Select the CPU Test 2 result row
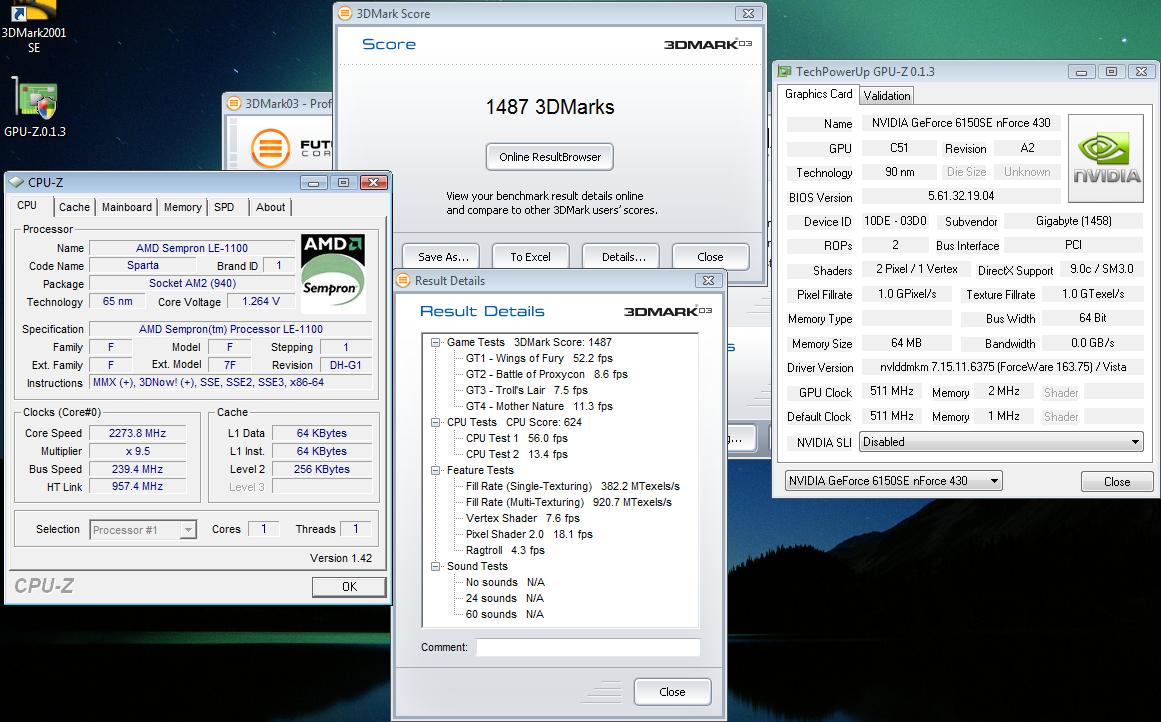Screen dimensions: 1161x722 coord(517,454)
